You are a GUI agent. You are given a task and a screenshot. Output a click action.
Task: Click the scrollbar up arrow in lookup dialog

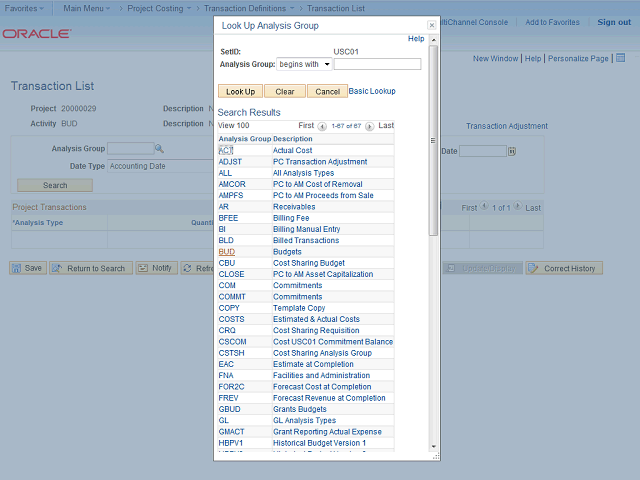[x=433, y=40]
